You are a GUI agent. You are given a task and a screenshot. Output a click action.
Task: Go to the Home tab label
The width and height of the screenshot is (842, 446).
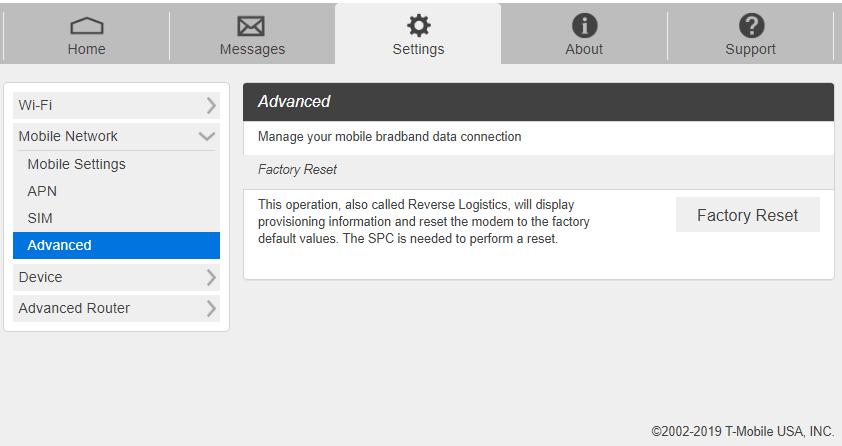(x=86, y=49)
